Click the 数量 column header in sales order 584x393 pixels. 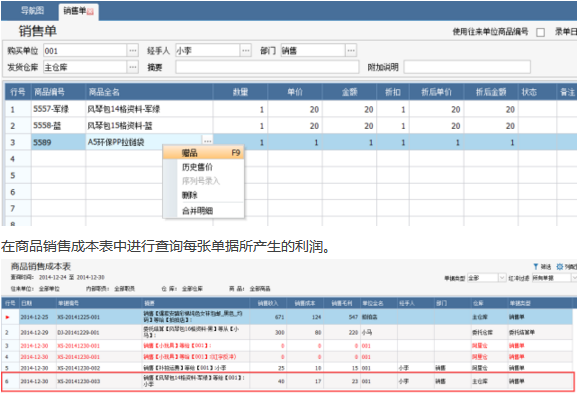tap(240, 92)
